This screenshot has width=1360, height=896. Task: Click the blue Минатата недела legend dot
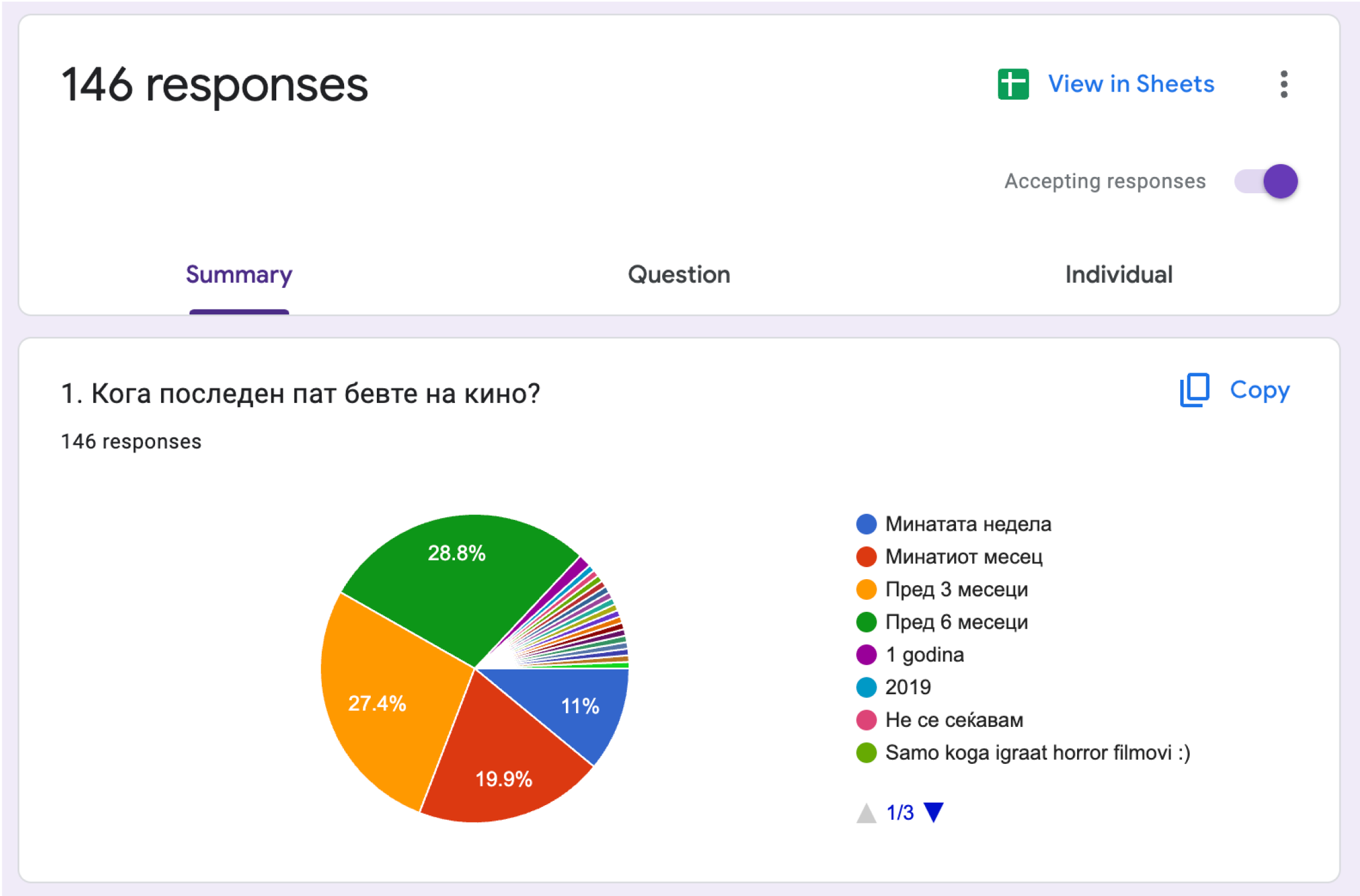click(x=866, y=524)
